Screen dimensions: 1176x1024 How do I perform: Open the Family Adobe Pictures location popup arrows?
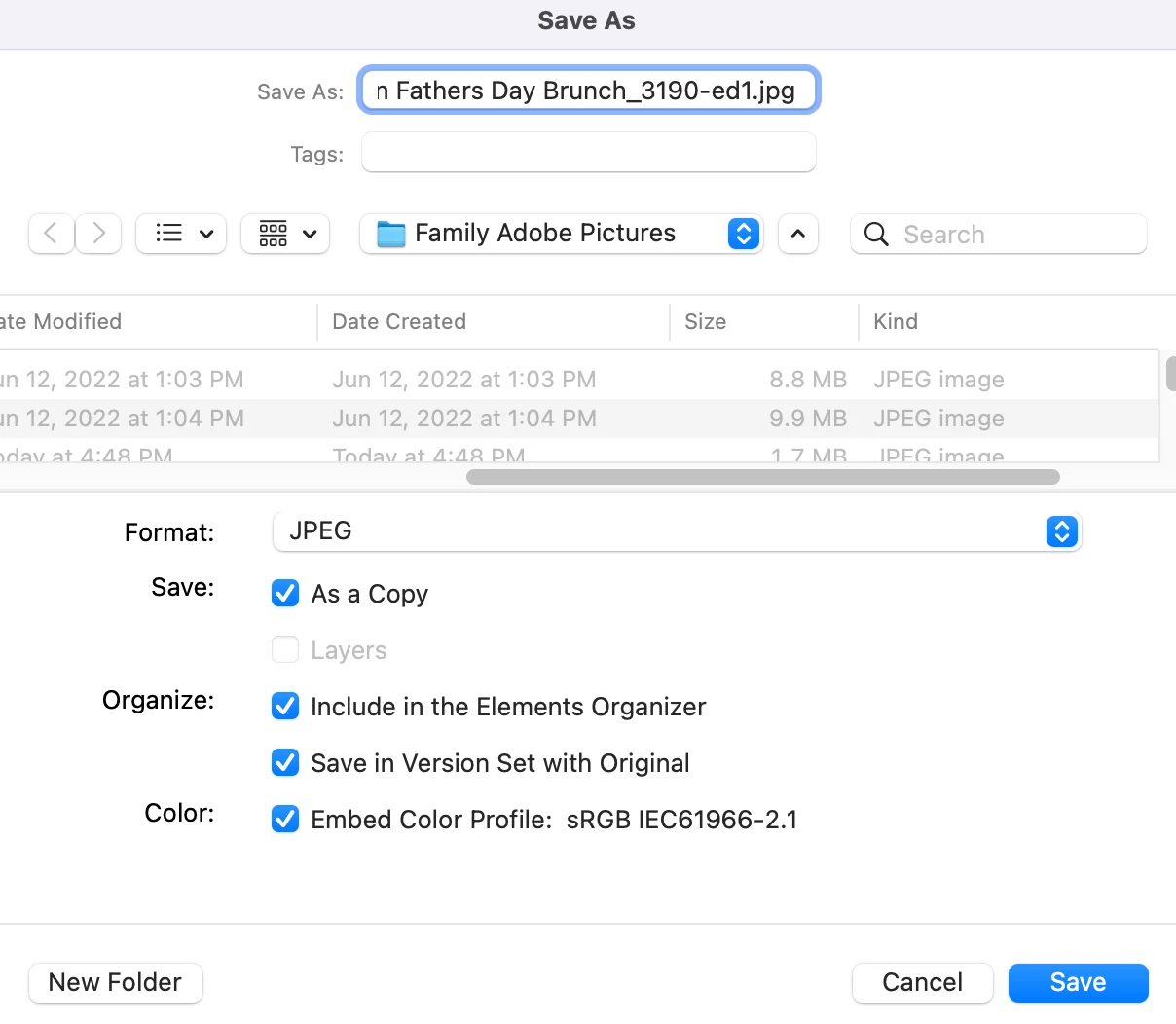point(743,234)
